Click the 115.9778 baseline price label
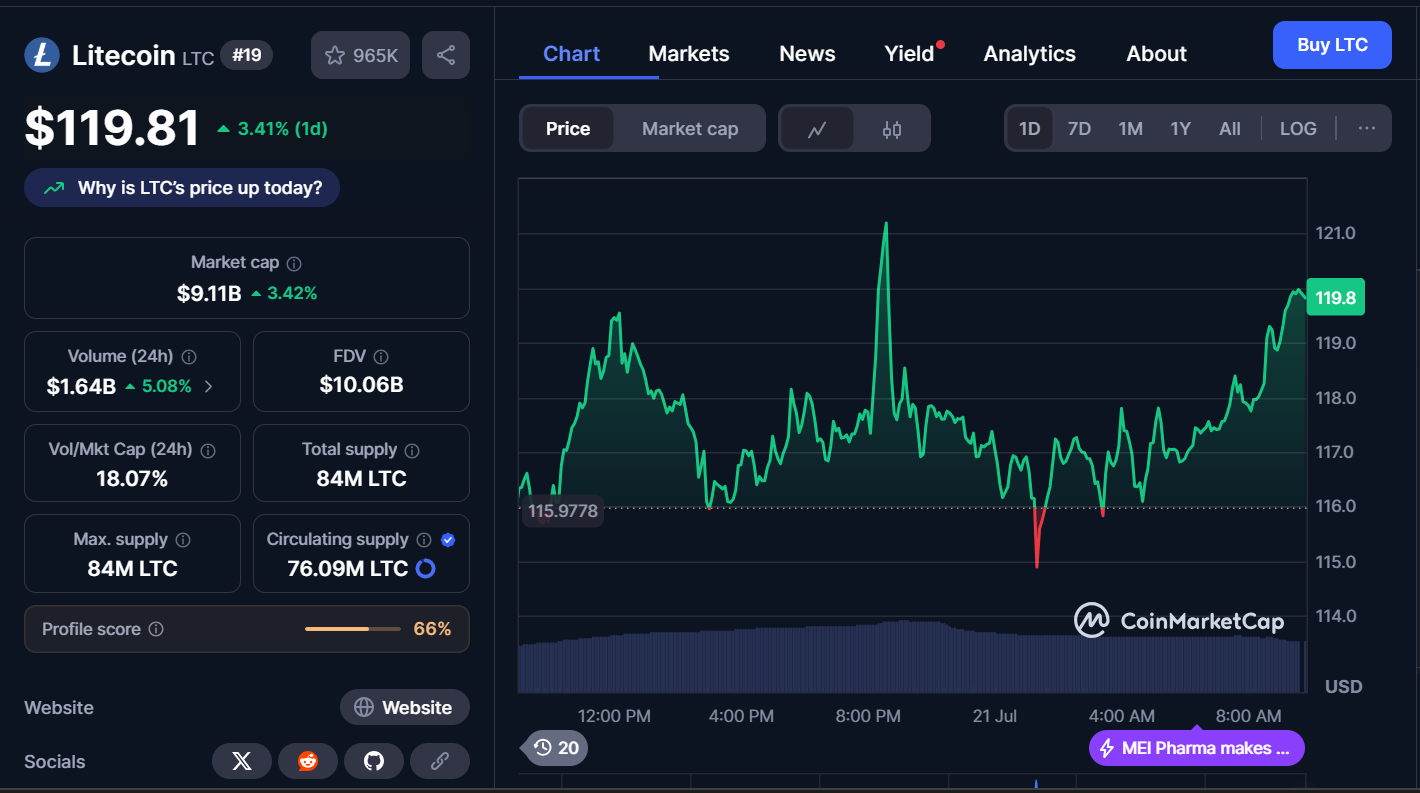 click(x=563, y=511)
